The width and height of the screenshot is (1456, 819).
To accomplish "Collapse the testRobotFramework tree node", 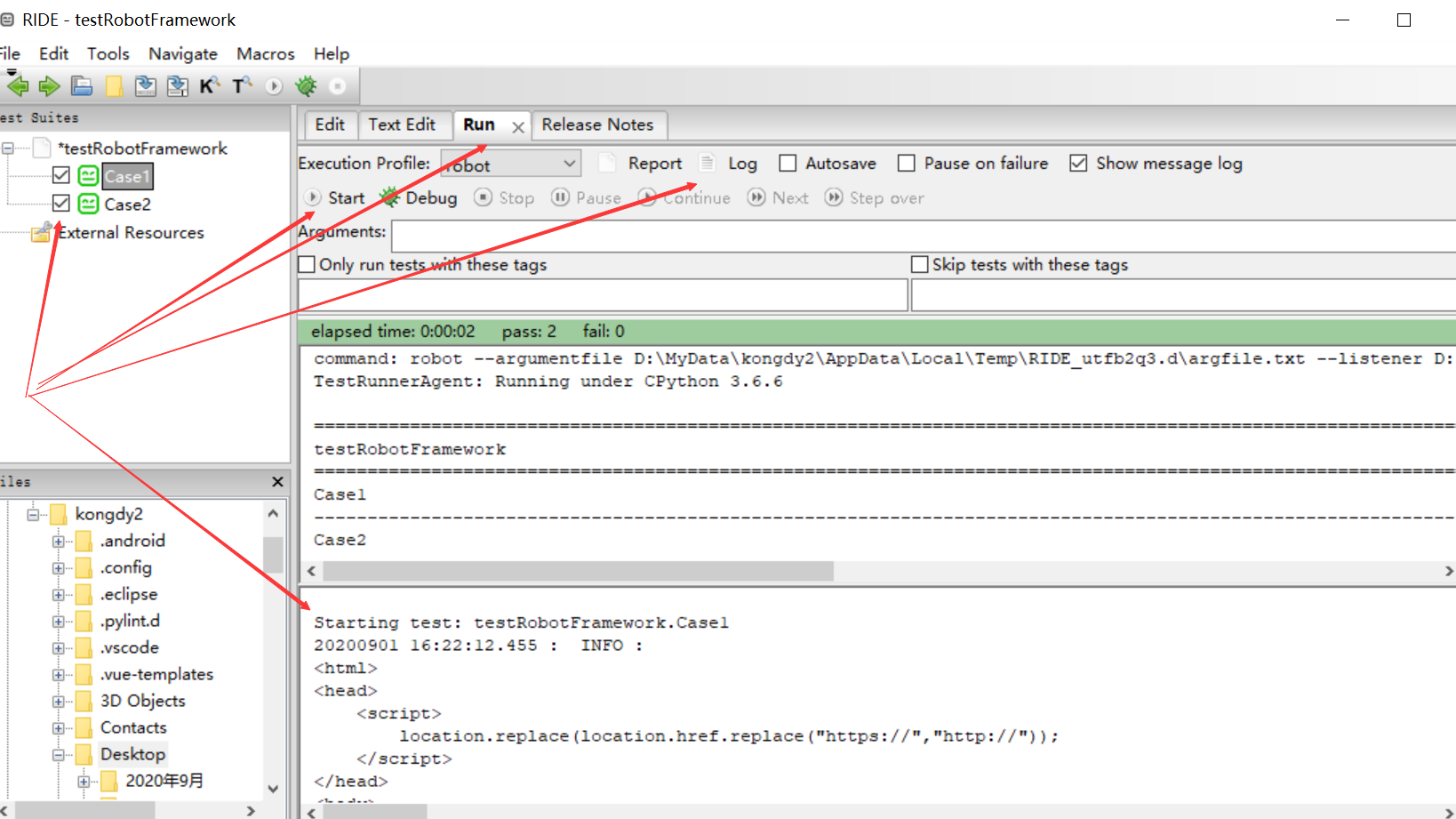I will pyautogui.click(x=7, y=149).
